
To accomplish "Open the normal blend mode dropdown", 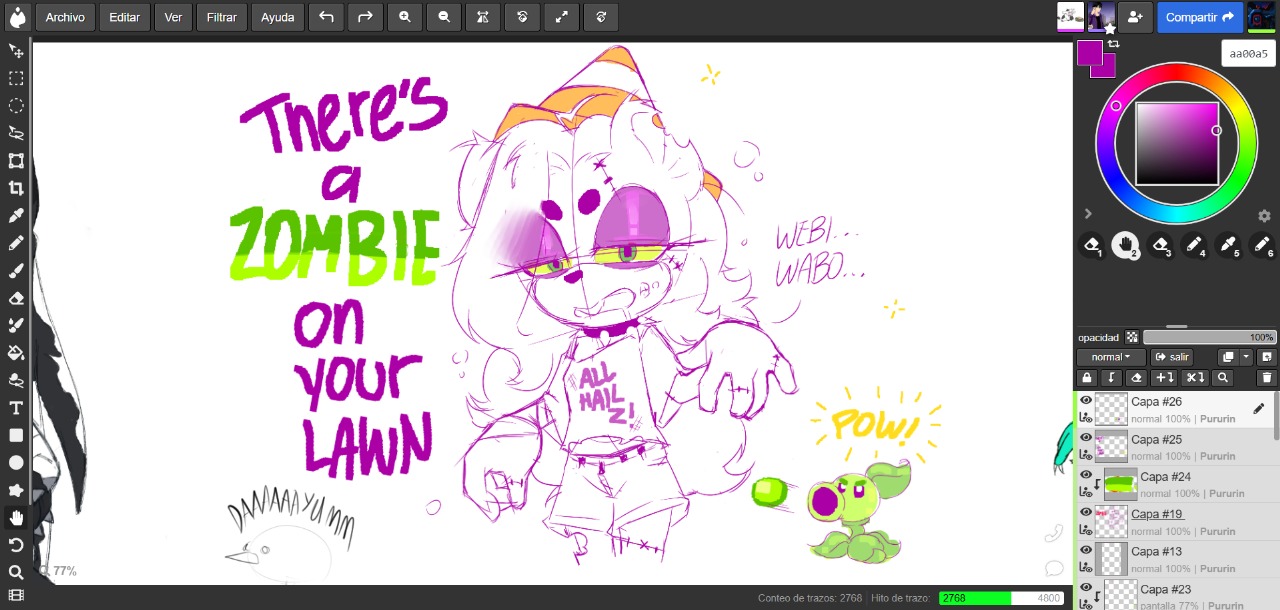I will click(1111, 357).
